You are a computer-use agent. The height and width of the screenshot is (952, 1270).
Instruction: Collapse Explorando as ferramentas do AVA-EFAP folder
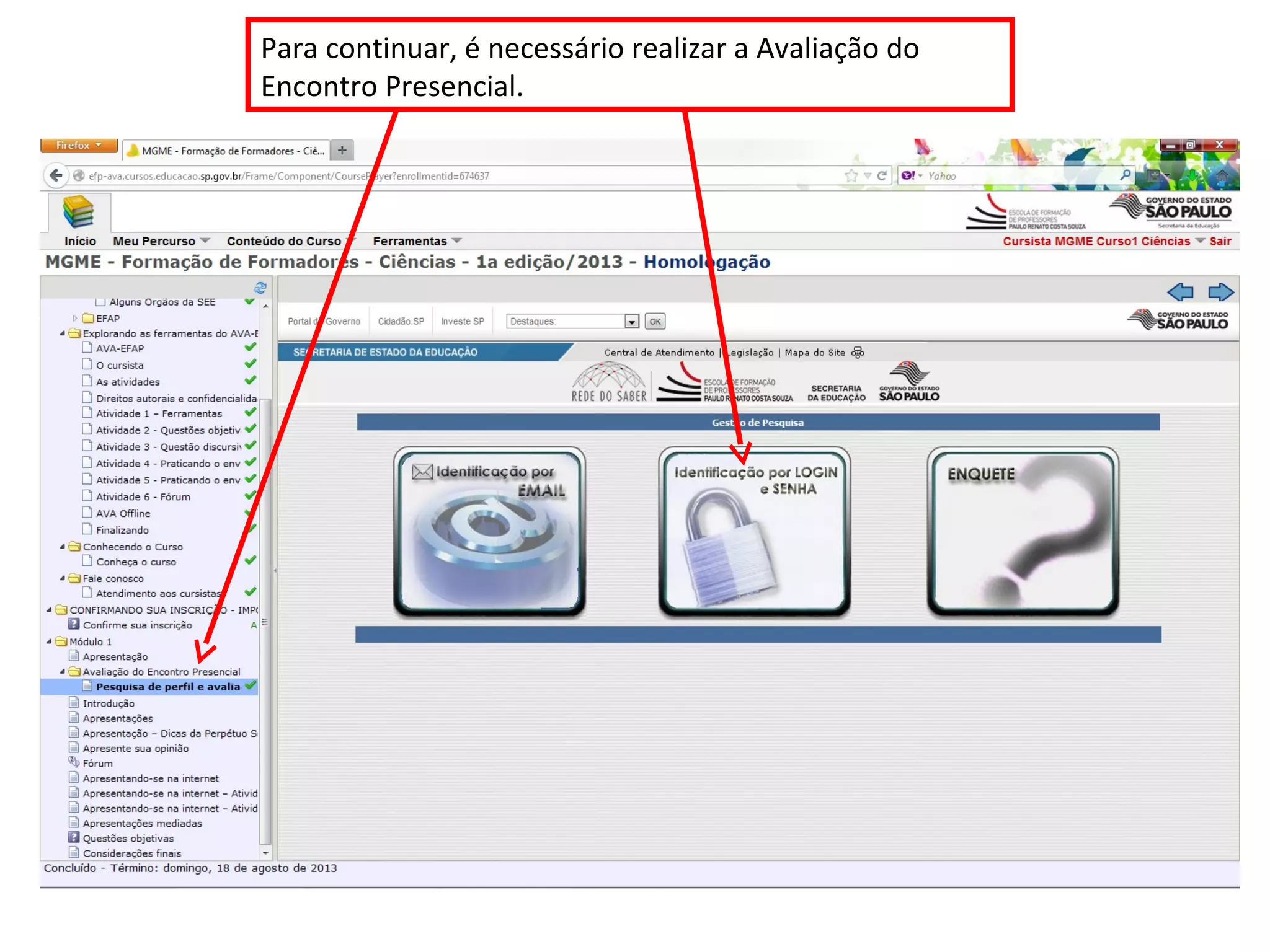tap(62, 333)
